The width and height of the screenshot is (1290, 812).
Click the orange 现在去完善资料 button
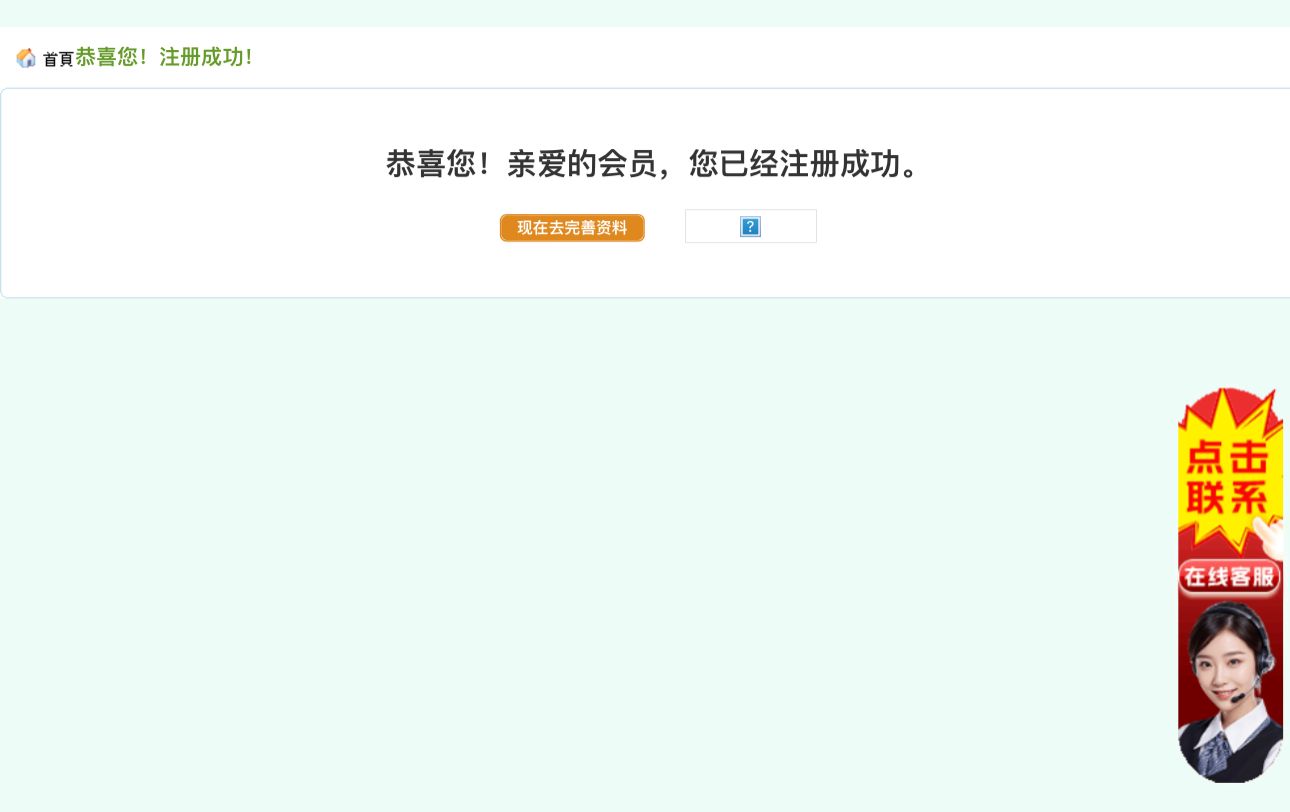pyautogui.click(x=572, y=228)
